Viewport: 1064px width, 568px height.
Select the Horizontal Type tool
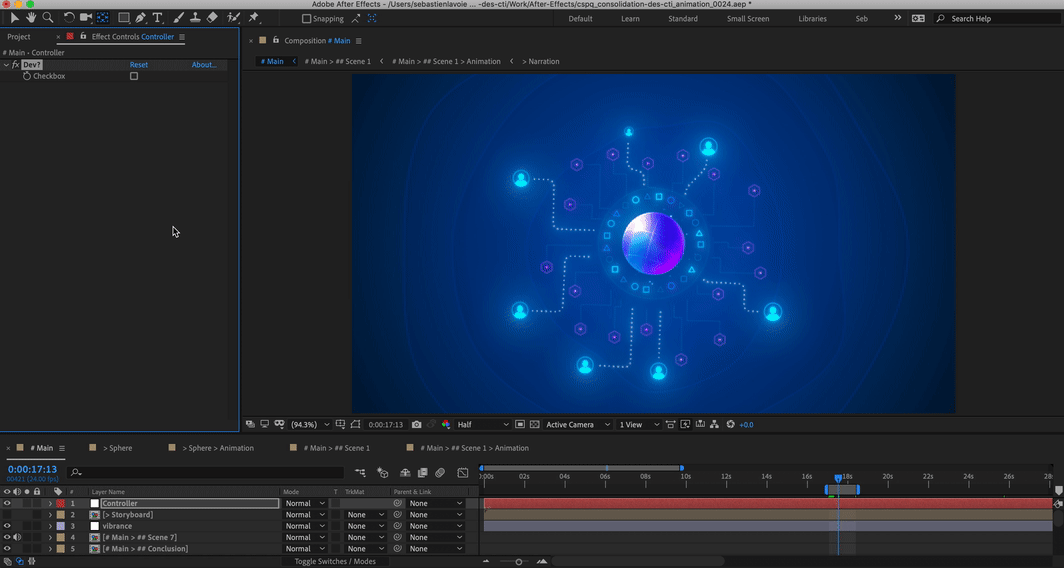(x=157, y=18)
